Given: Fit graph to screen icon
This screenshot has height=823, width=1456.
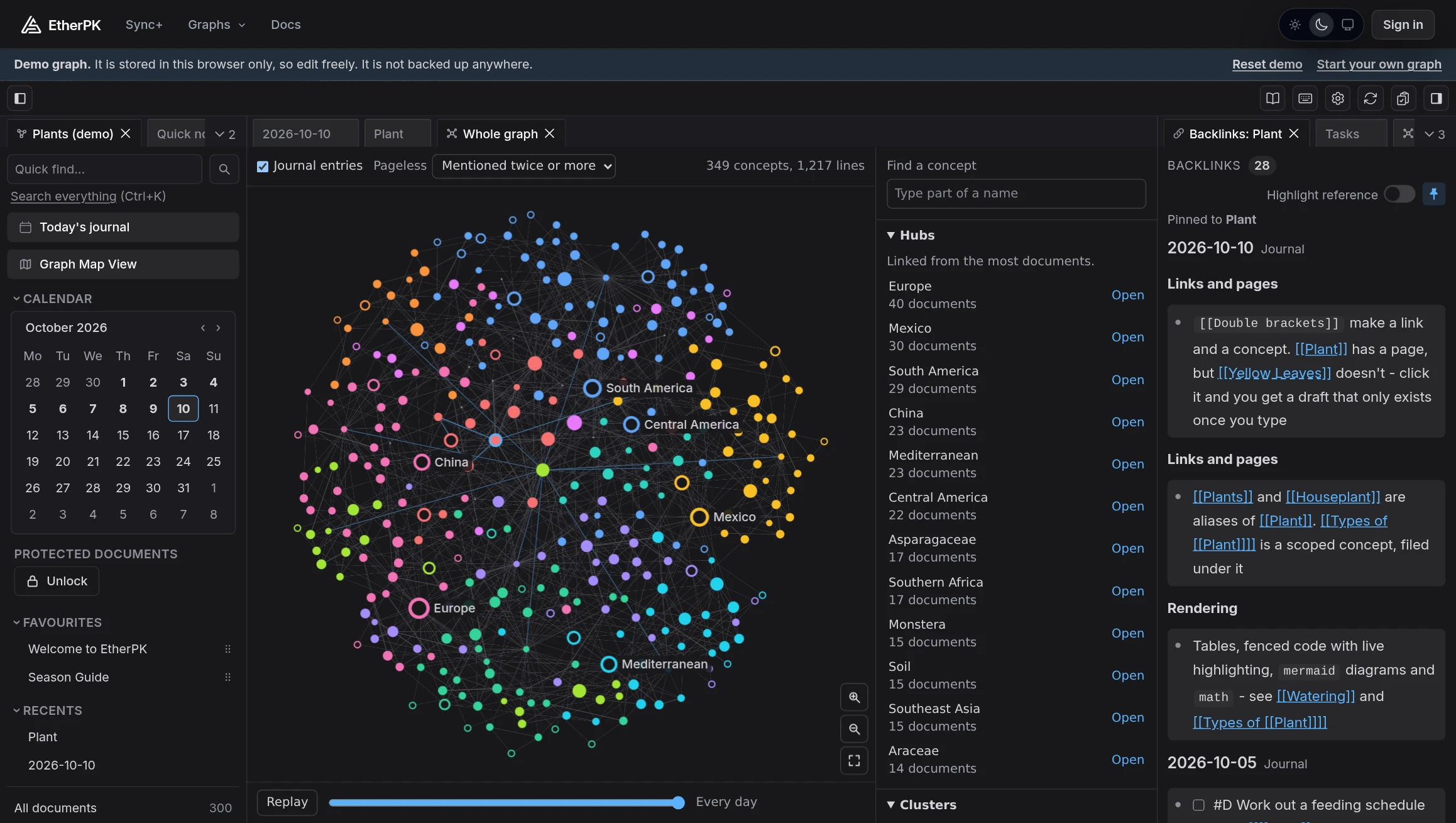Looking at the screenshot, I should click(854, 761).
